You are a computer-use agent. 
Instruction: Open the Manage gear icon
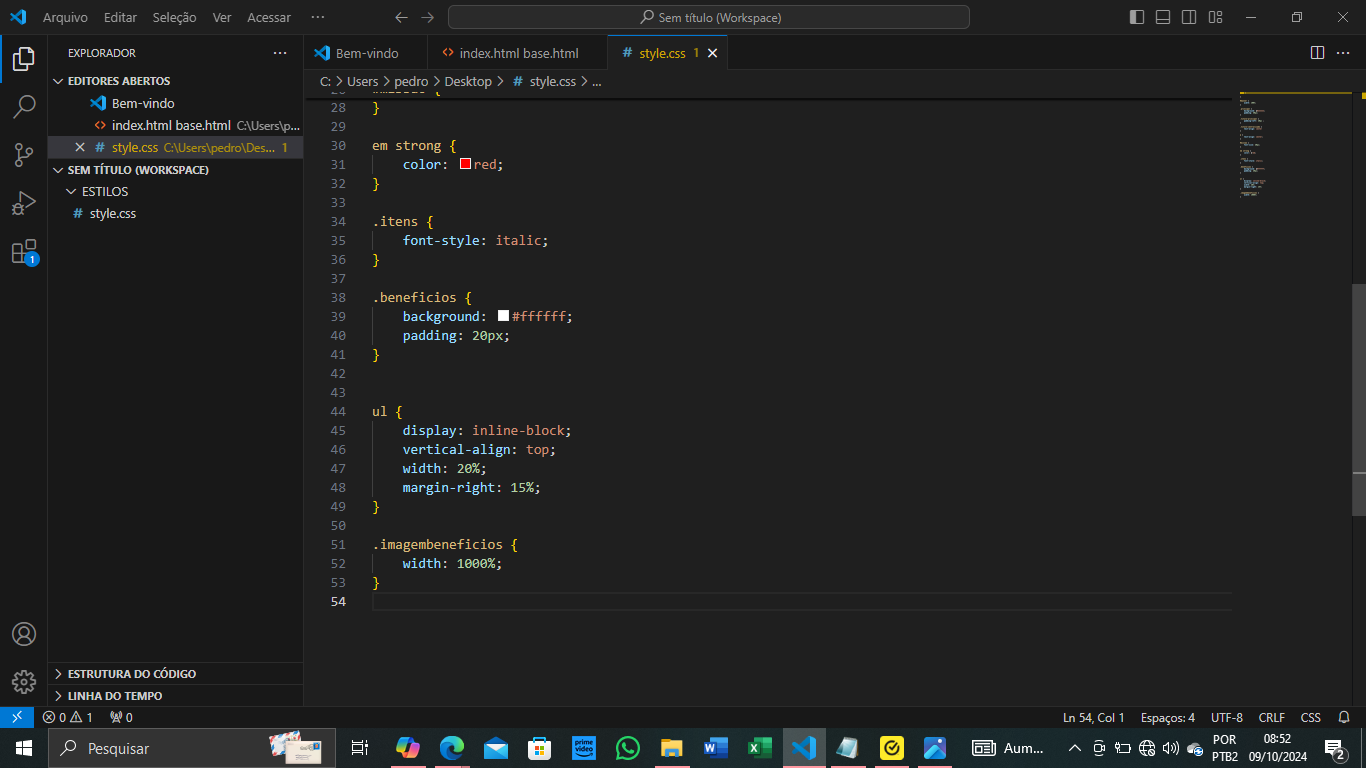point(24,682)
